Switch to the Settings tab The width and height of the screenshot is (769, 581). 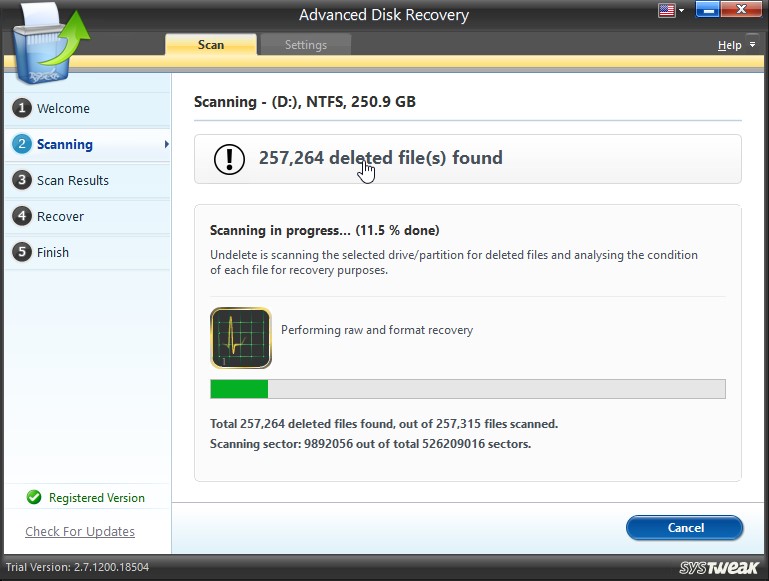coord(305,45)
